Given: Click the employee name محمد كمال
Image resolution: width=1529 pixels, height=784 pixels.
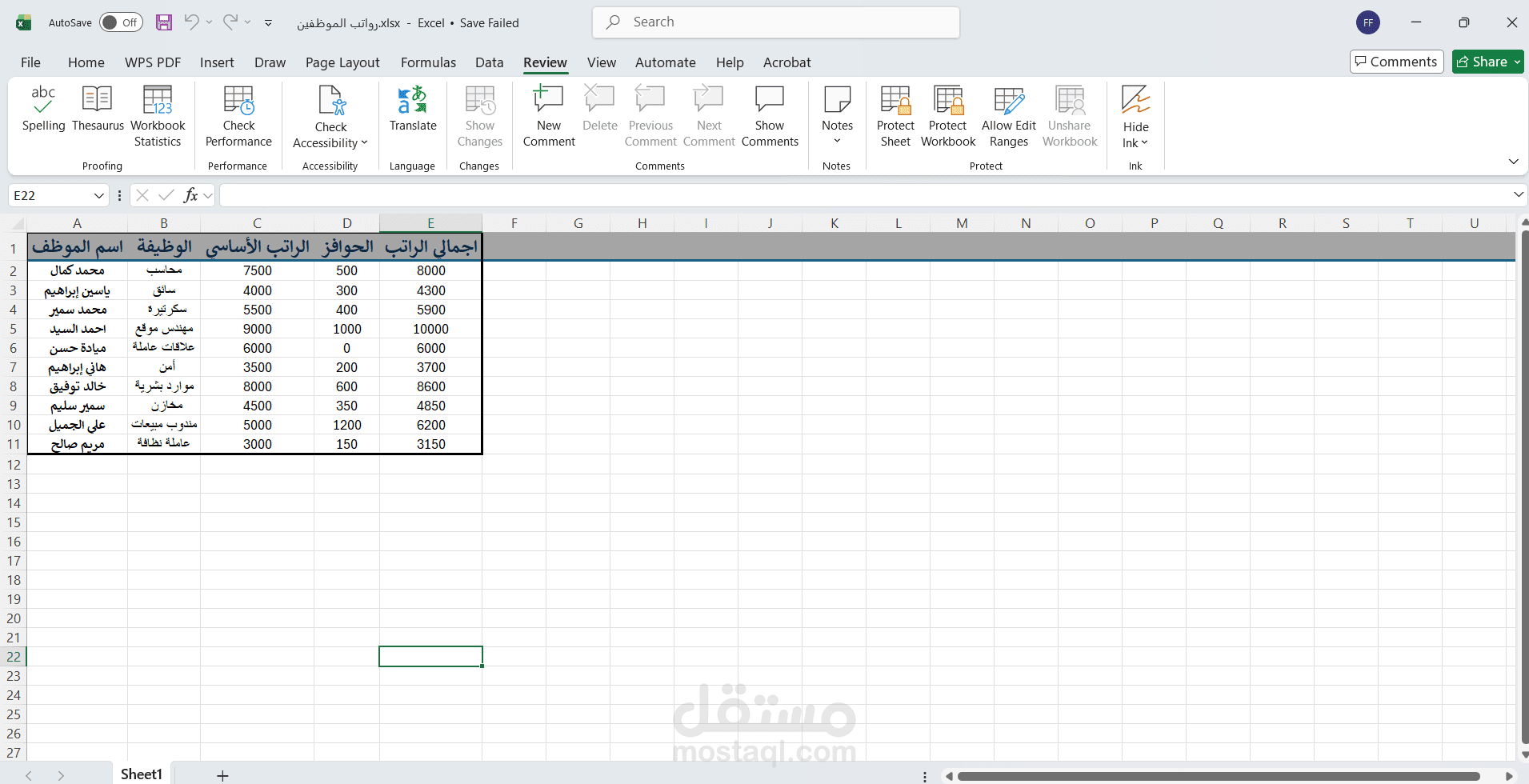Looking at the screenshot, I should [78, 271].
